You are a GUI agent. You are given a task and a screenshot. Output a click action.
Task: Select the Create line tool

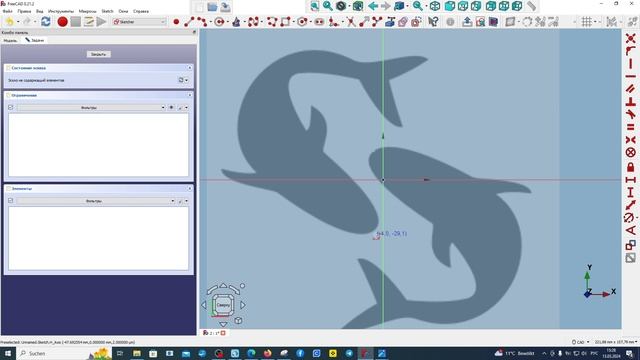click(189, 22)
